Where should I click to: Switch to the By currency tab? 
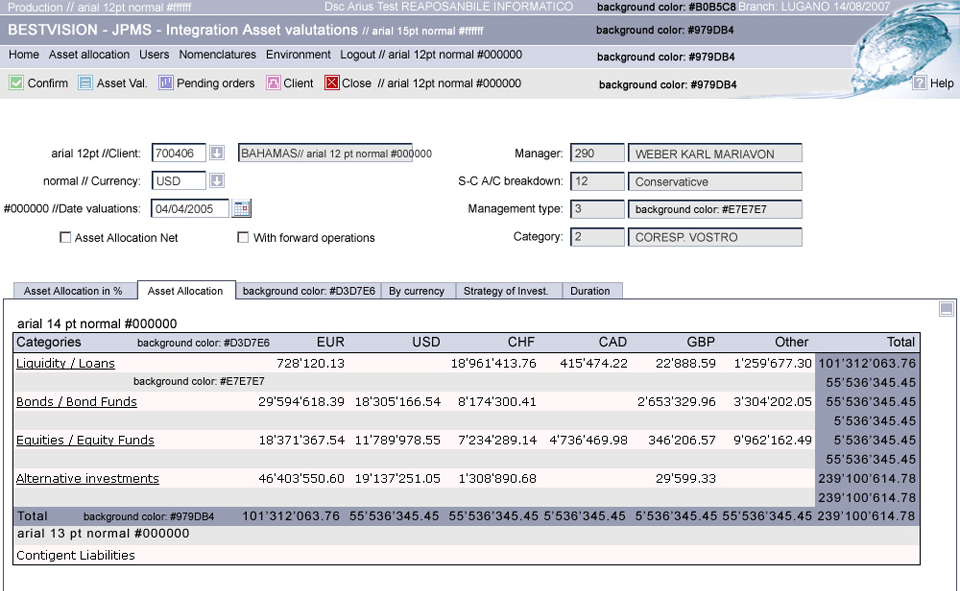[416, 291]
